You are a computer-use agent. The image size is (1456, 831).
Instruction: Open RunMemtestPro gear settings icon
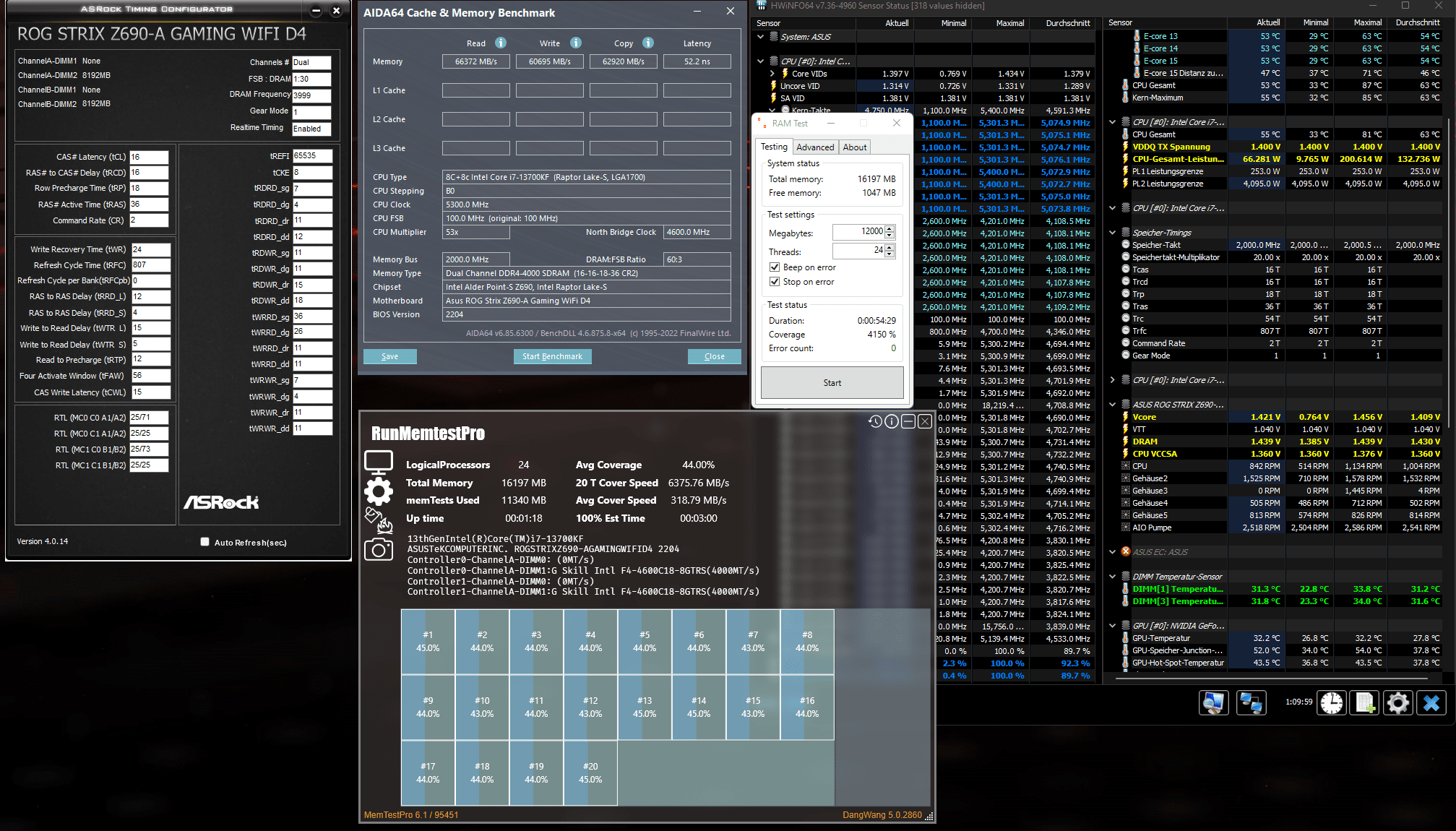pyautogui.click(x=379, y=491)
